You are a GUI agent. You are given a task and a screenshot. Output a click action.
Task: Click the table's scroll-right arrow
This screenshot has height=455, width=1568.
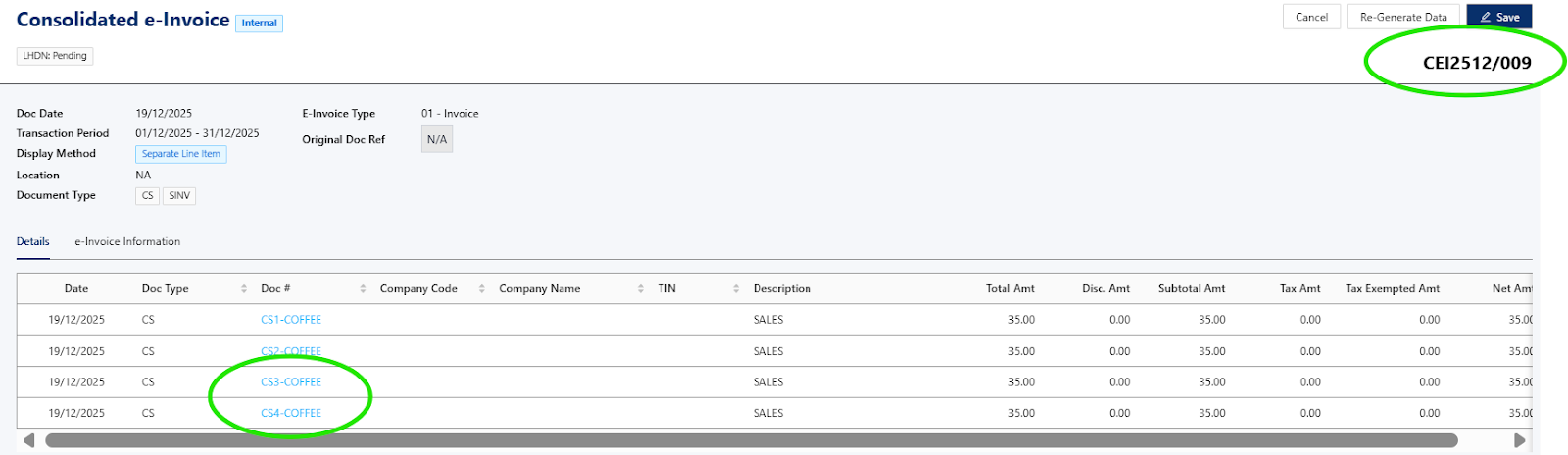coord(1520,440)
